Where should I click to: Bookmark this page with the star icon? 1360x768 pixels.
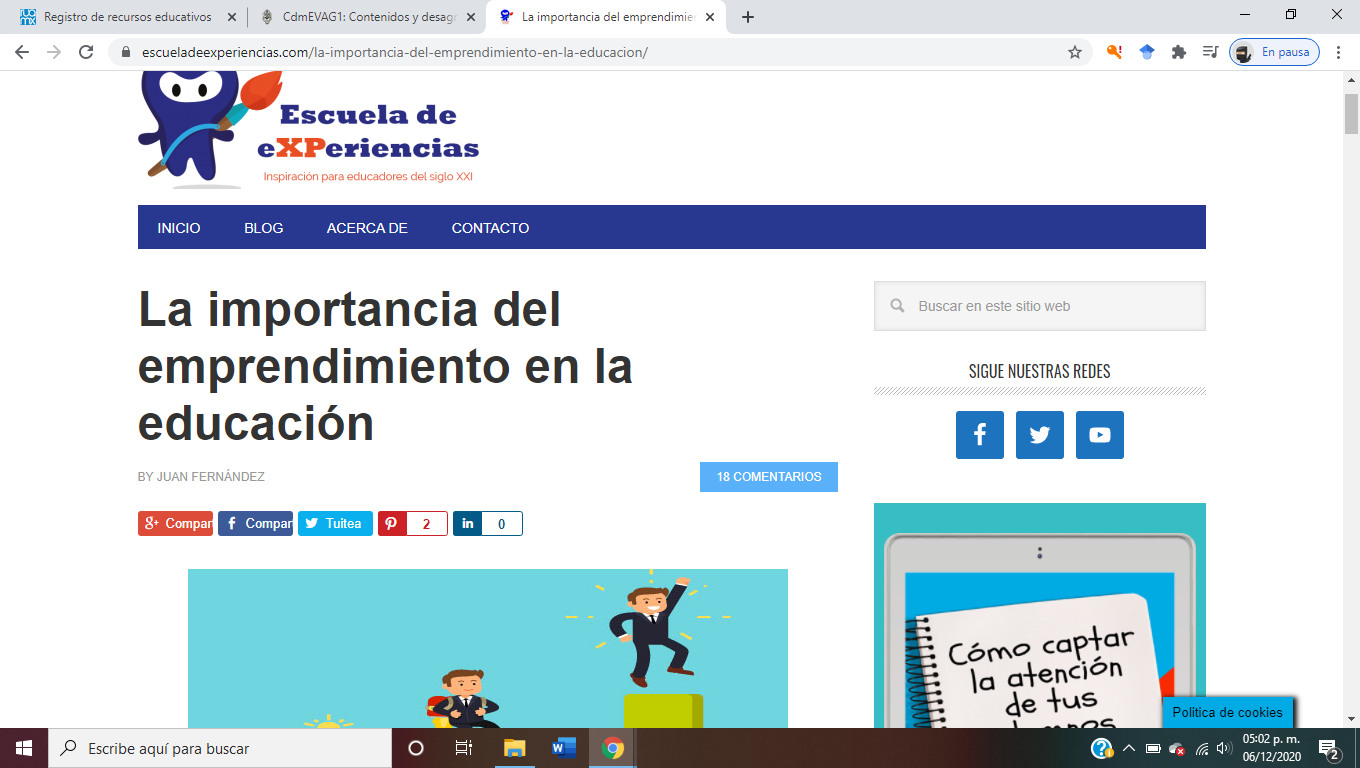point(1075,52)
